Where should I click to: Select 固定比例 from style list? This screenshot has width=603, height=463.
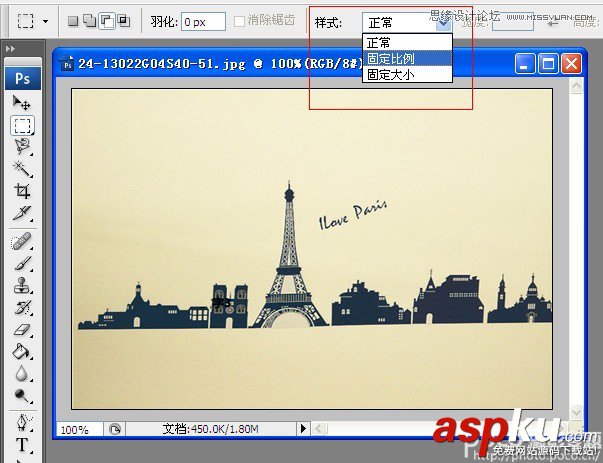click(407, 58)
